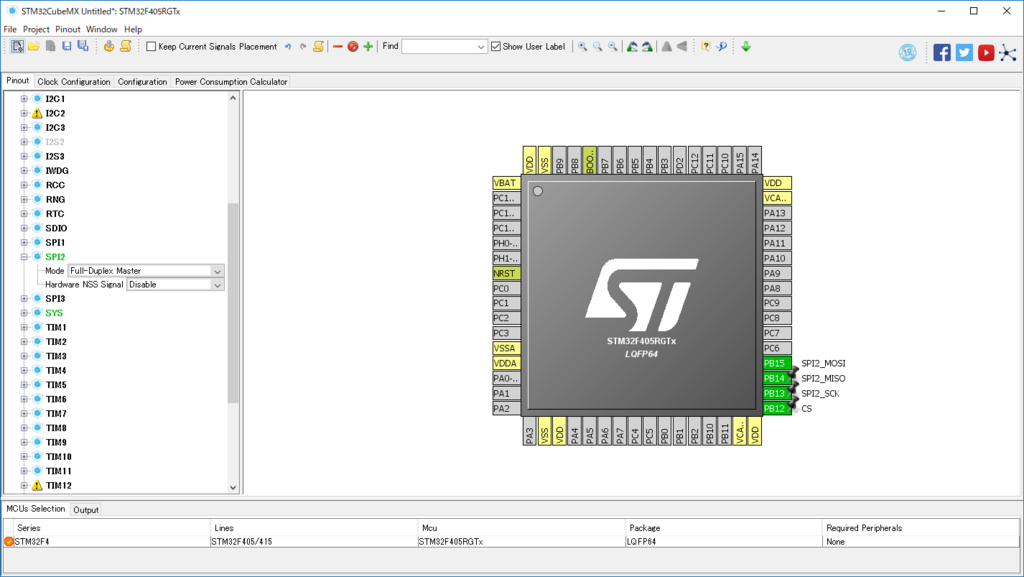The image size is (1024, 577).
Task: Click the red minus Collapse All icon
Action: pos(338,46)
